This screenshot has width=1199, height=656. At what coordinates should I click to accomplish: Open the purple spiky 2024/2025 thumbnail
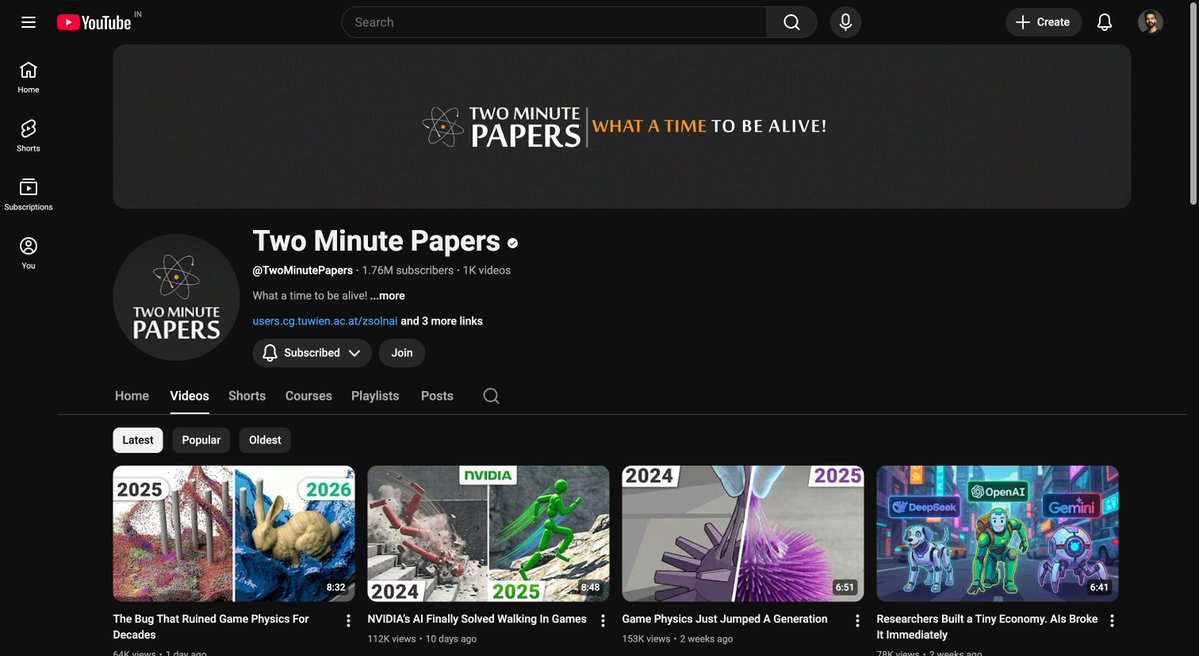coord(742,534)
